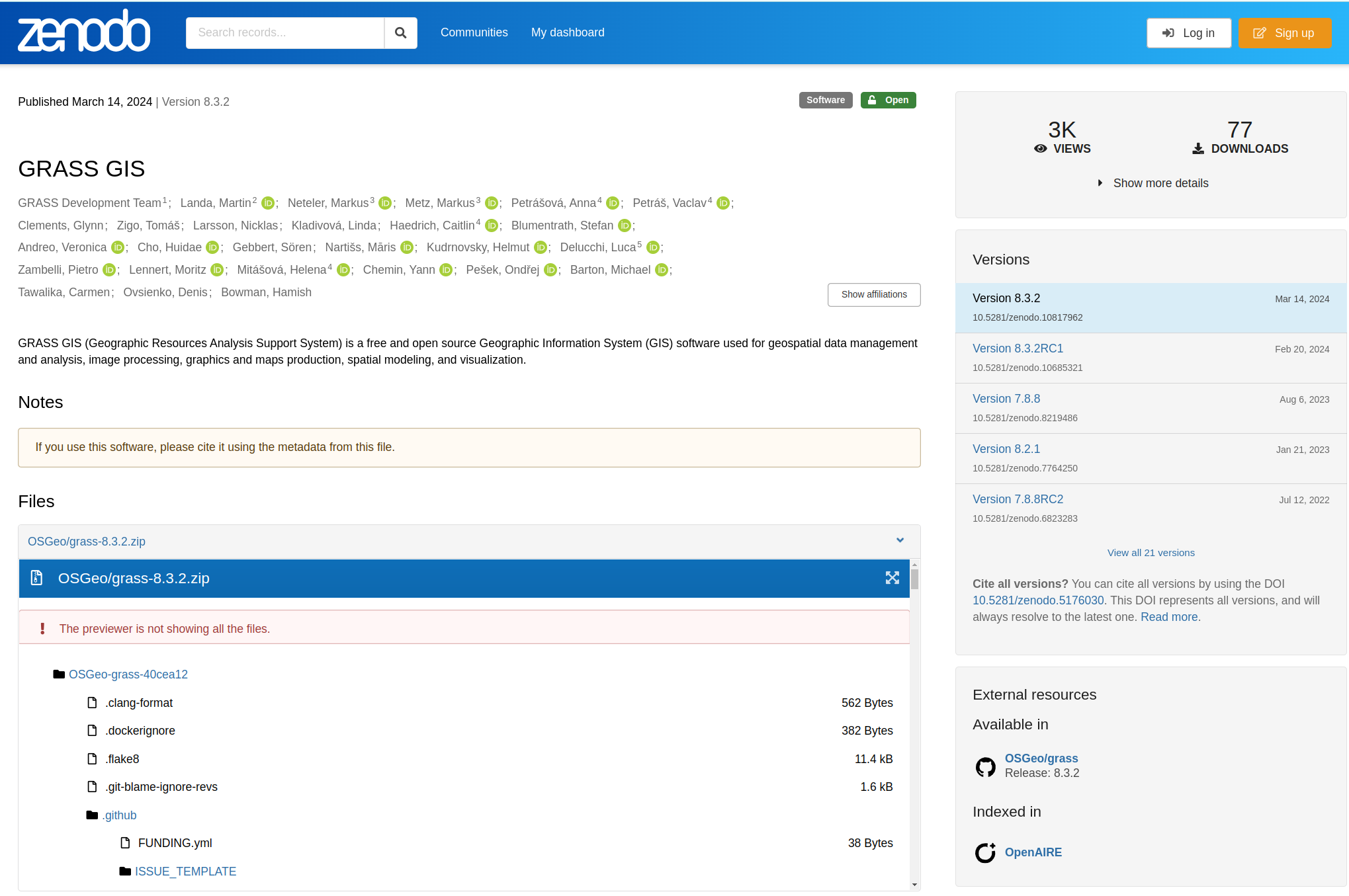Click the .git-blame-ignore-revs file entry

click(161, 787)
